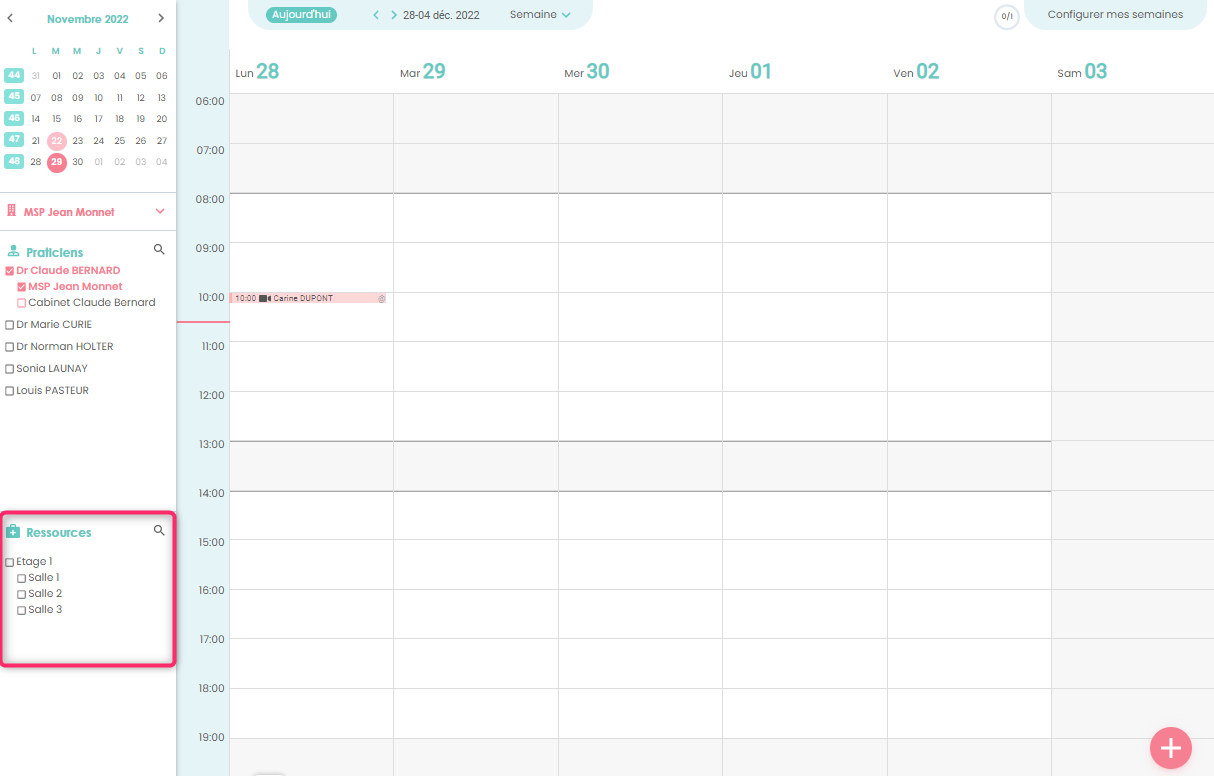Open the 10:00 Carine DUPONT appointment
The height and width of the screenshot is (776, 1214).
click(307, 298)
